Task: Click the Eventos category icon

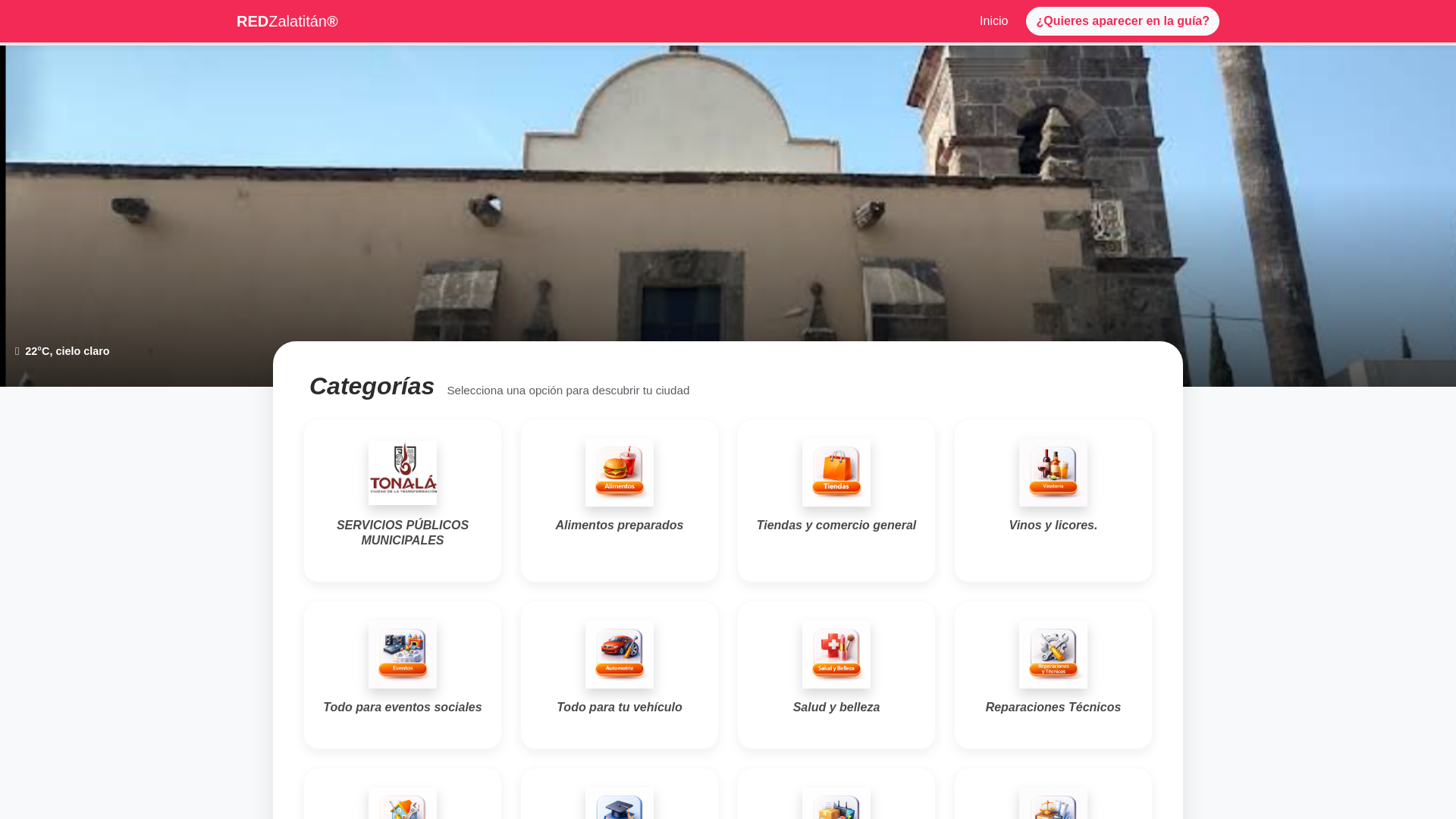Action: 402,654
